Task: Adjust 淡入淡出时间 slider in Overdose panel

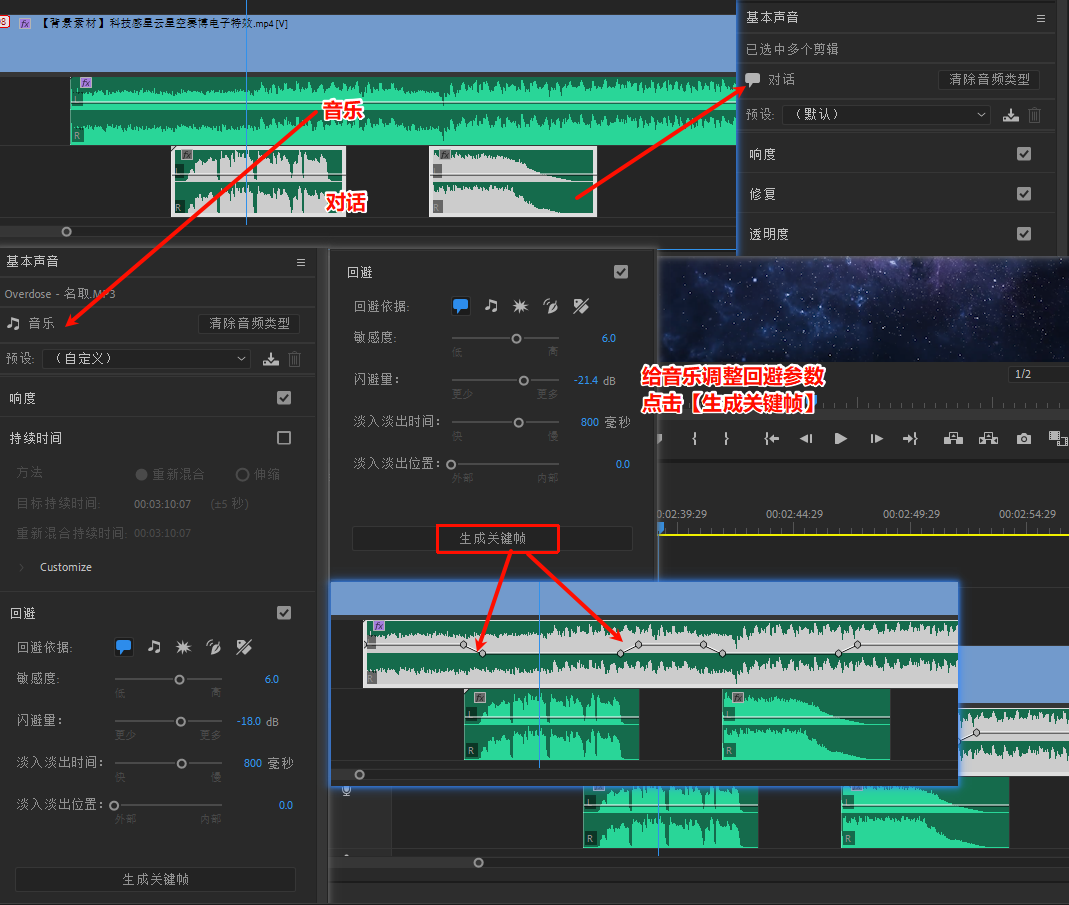Action: [x=181, y=764]
